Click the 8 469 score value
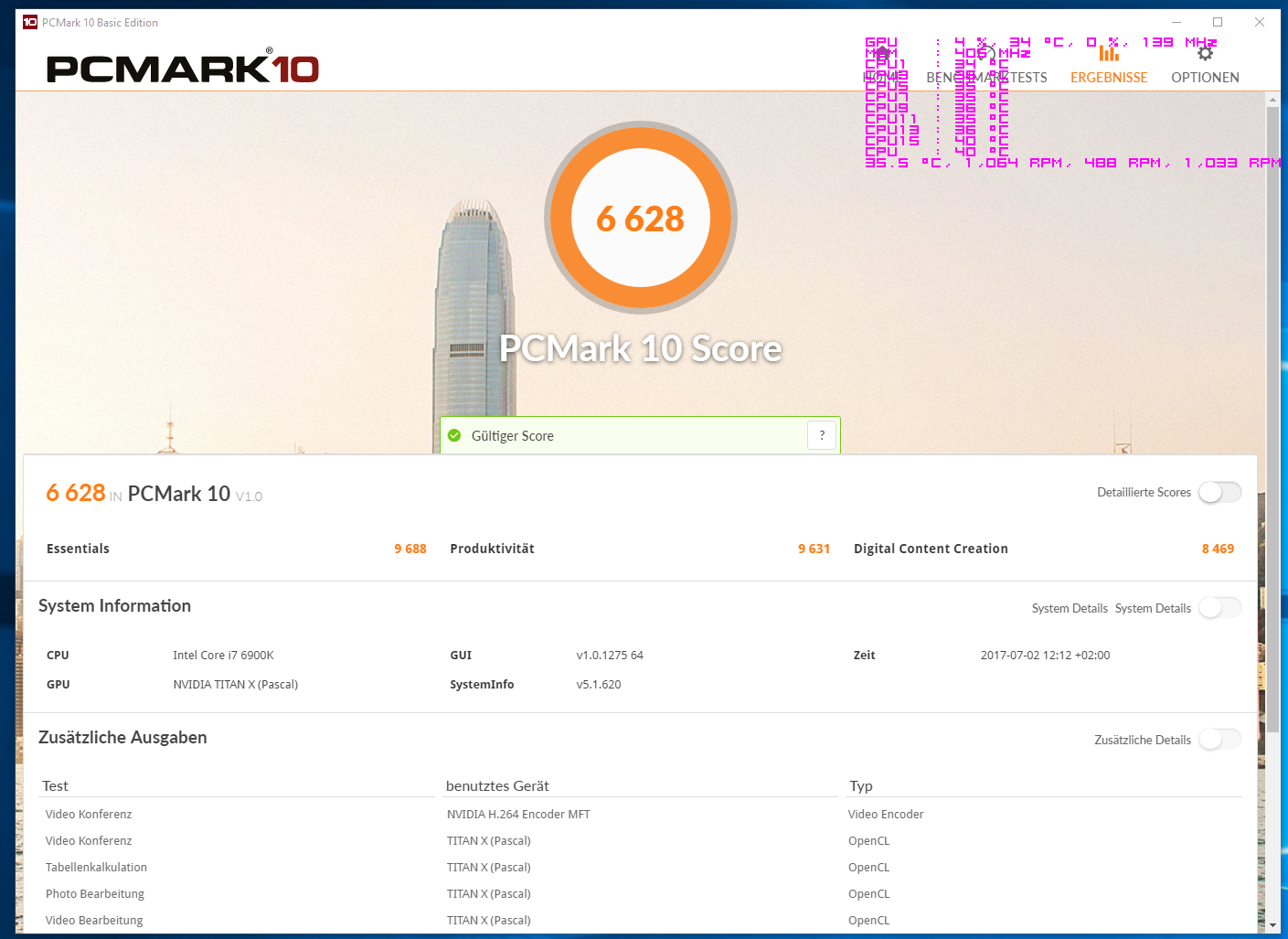1288x939 pixels. 1218,549
